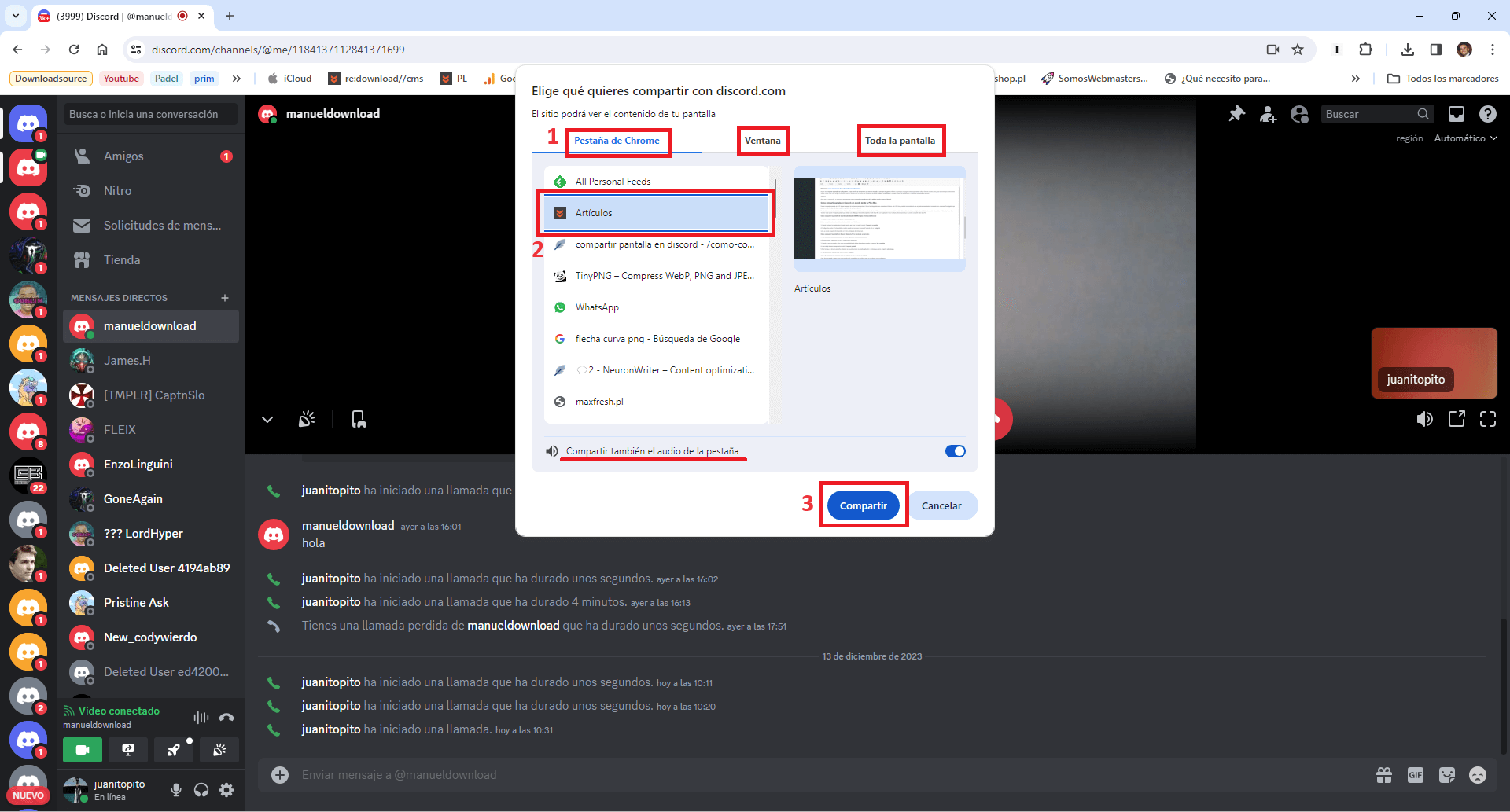Open Todos los marcadores folder
Image resolution: width=1510 pixels, height=812 pixels.
coord(1443,79)
